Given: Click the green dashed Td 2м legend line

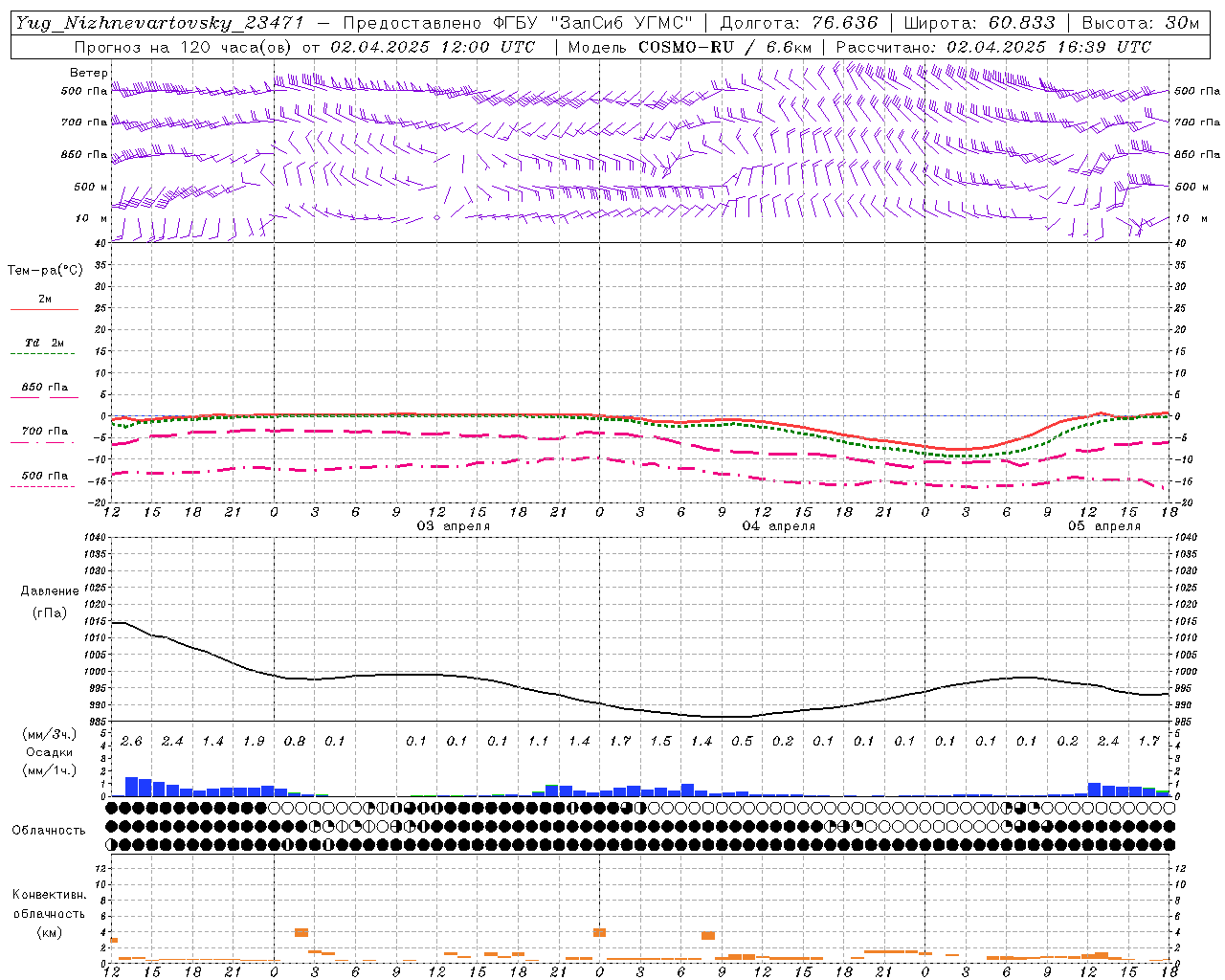Looking at the screenshot, I should [43, 354].
